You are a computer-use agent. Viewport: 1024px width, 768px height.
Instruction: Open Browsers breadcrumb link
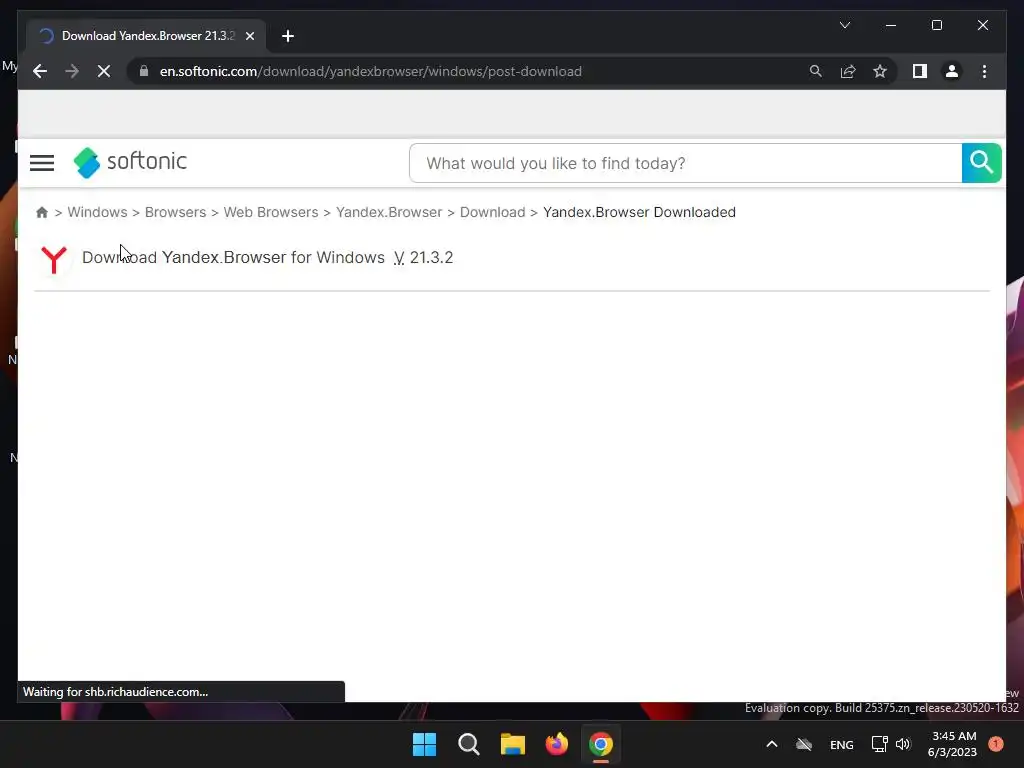175,212
